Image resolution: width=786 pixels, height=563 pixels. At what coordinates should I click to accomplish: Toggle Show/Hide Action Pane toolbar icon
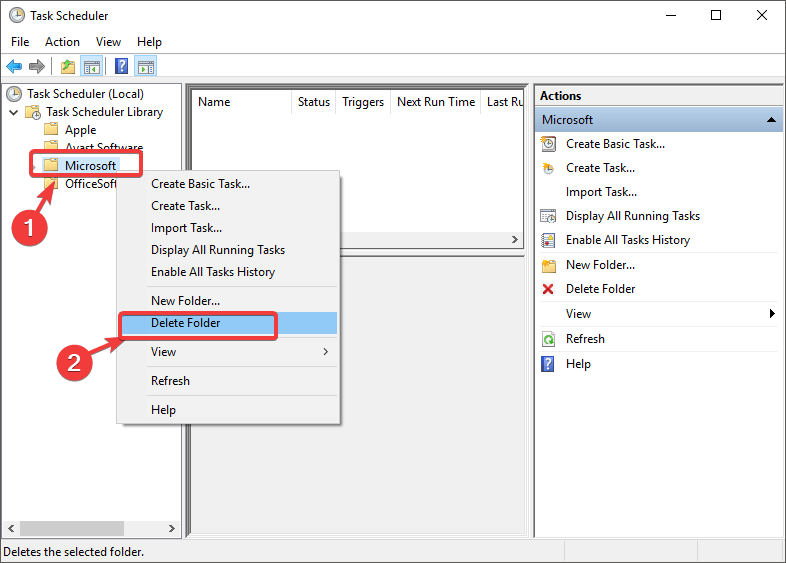click(x=146, y=66)
